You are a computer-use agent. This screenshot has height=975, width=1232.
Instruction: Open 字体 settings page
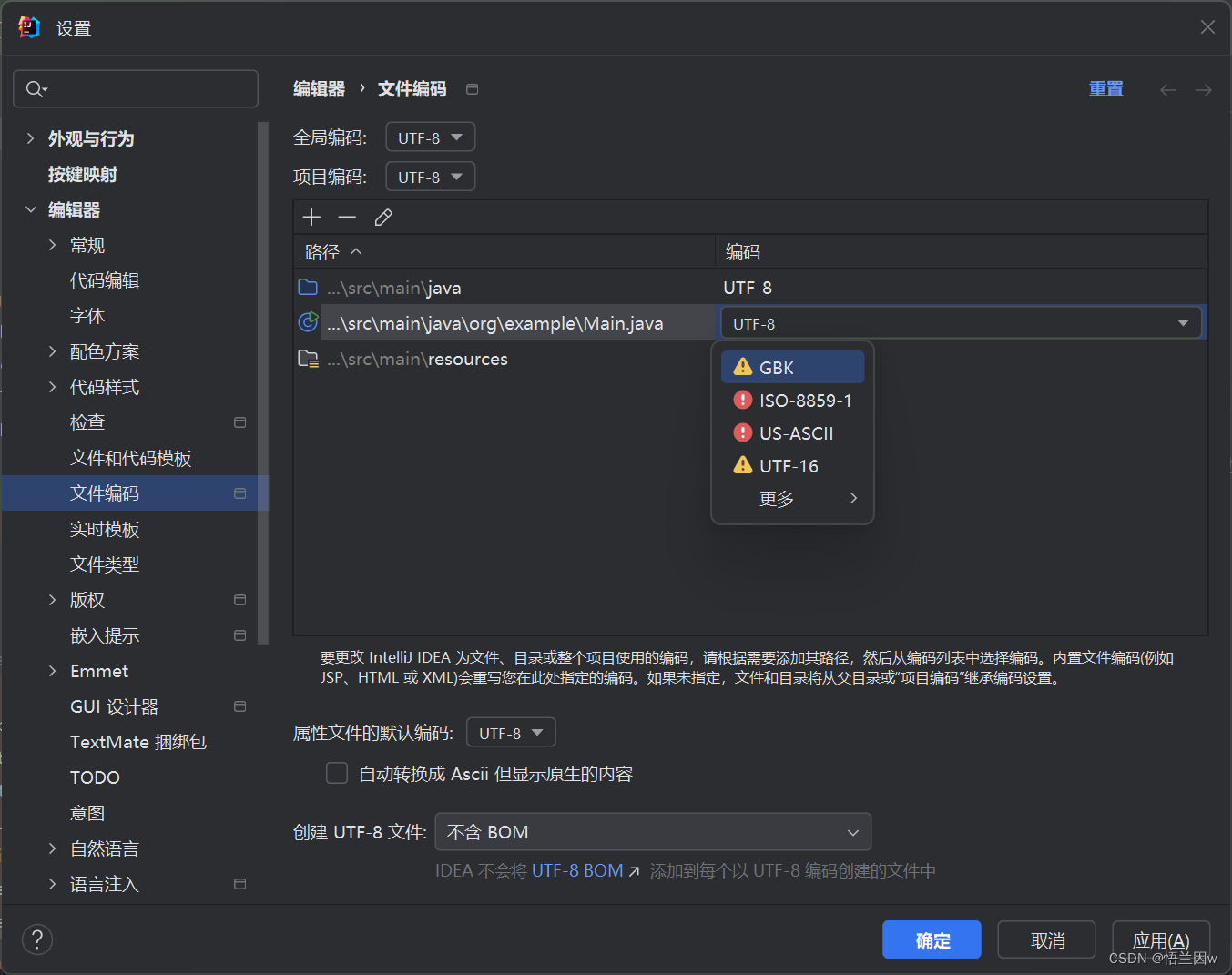tap(87, 316)
